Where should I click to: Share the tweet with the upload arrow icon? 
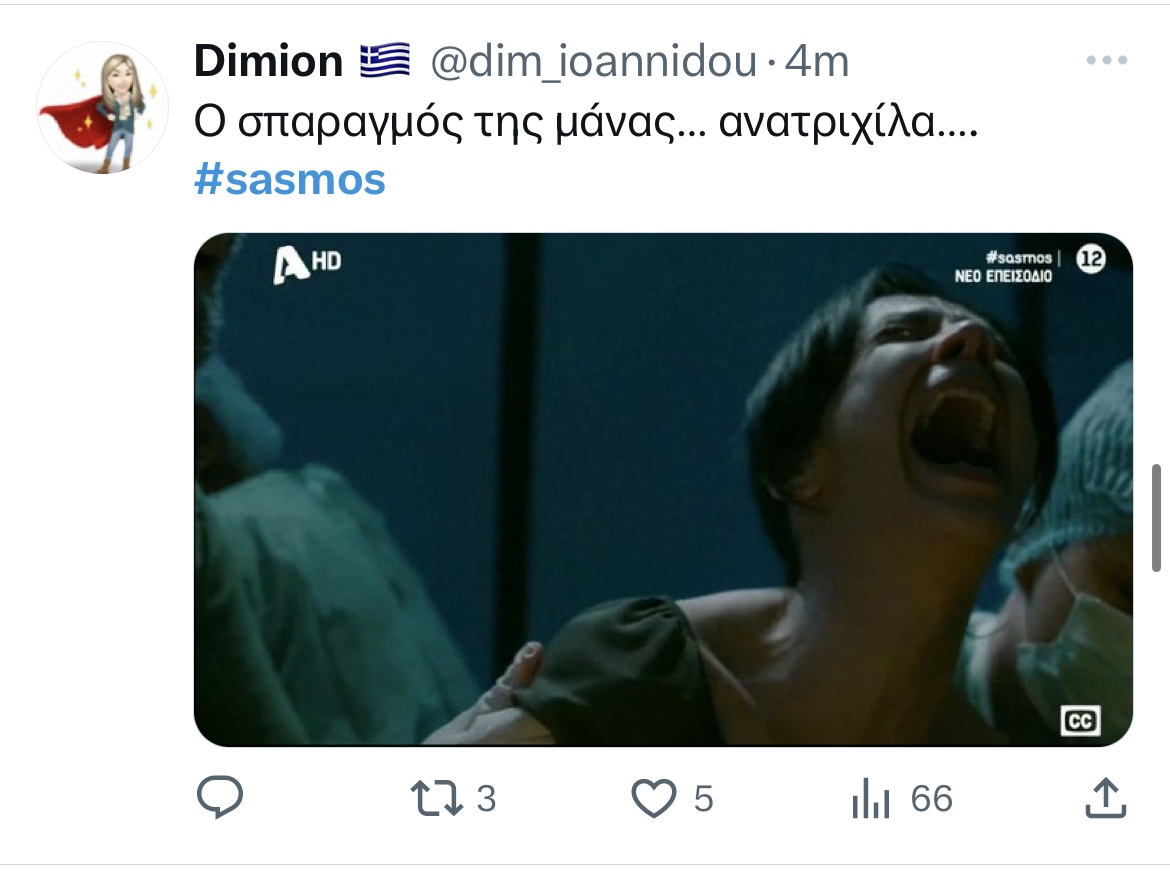pyautogui.click(x=1105, y=798)
